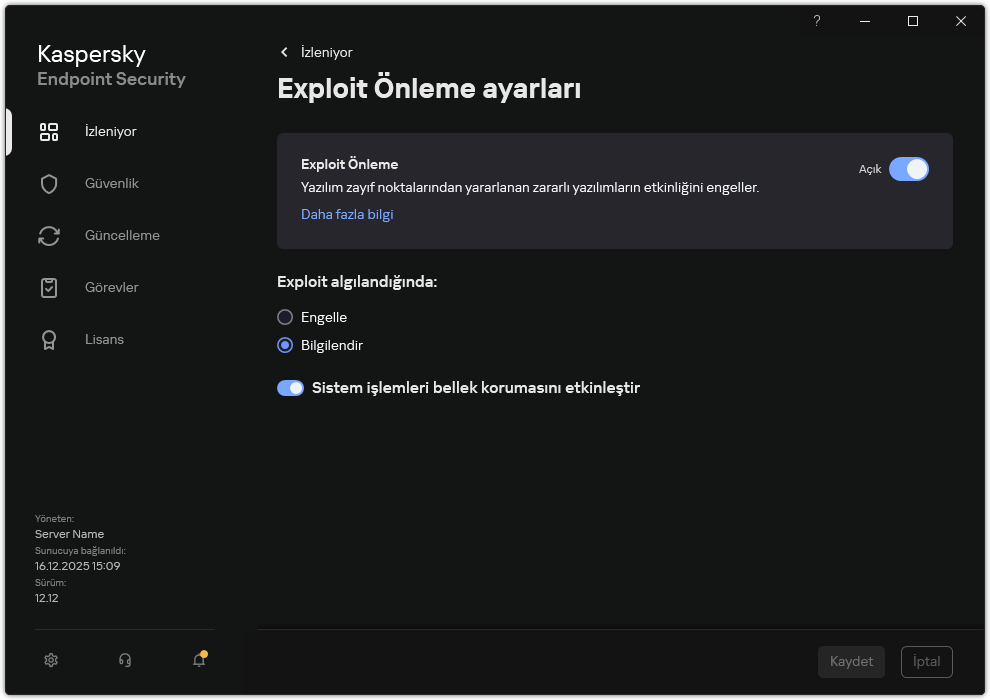
Task: View notifications via the bell icon
Action: point(198,660)
